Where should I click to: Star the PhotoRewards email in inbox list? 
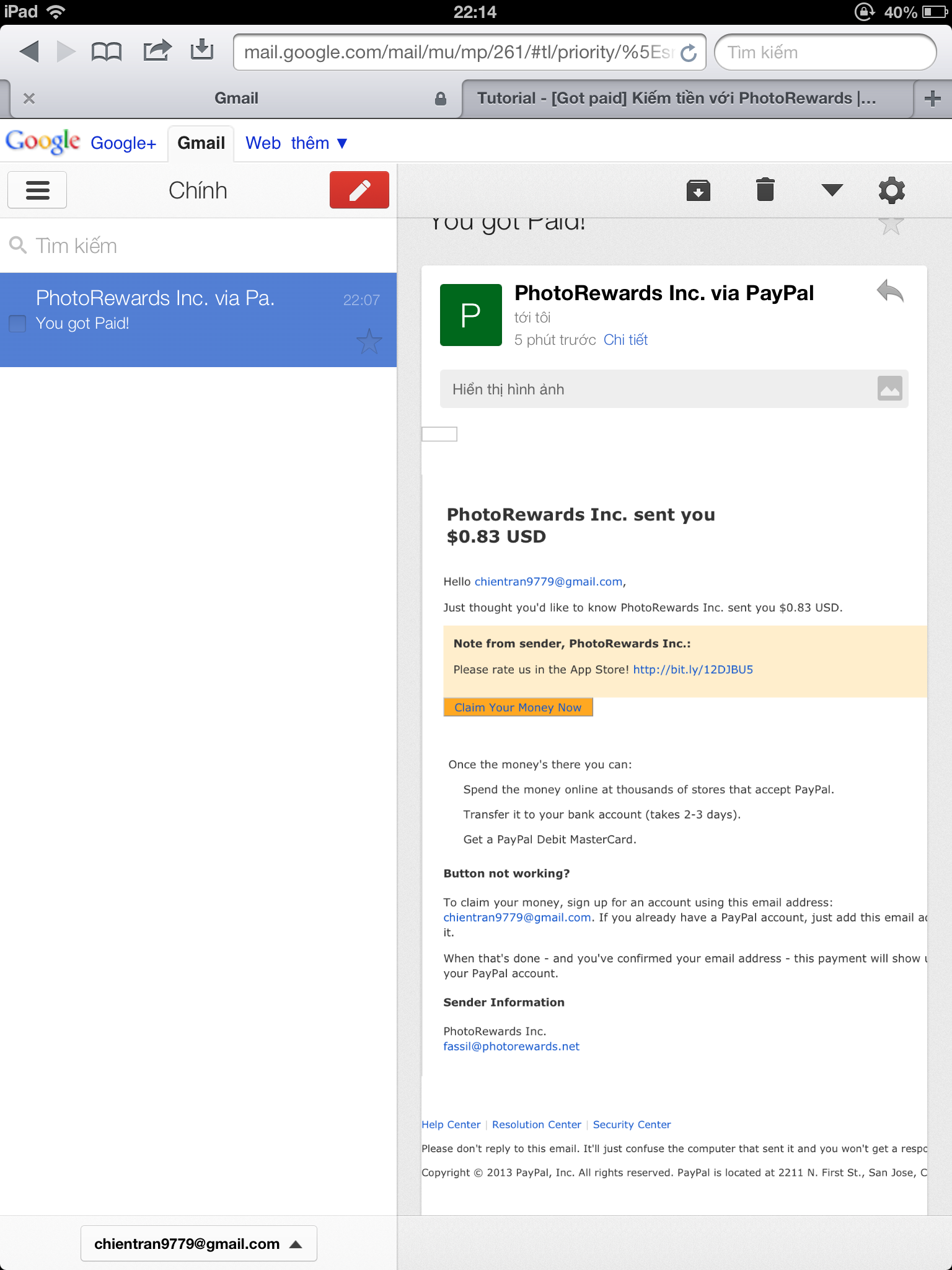[x=369, y=341]
